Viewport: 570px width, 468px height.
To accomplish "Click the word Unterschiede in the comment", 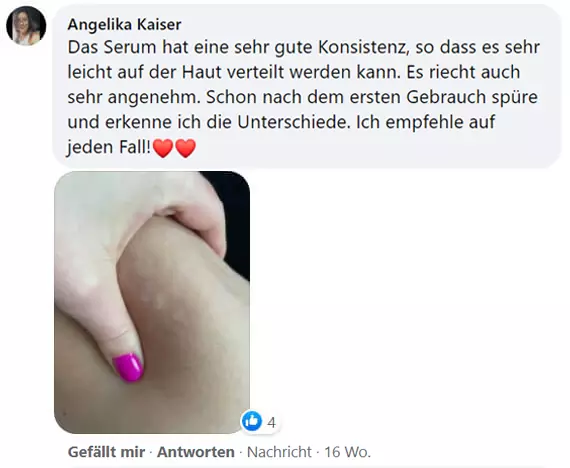I will click(x=294, y=122).
